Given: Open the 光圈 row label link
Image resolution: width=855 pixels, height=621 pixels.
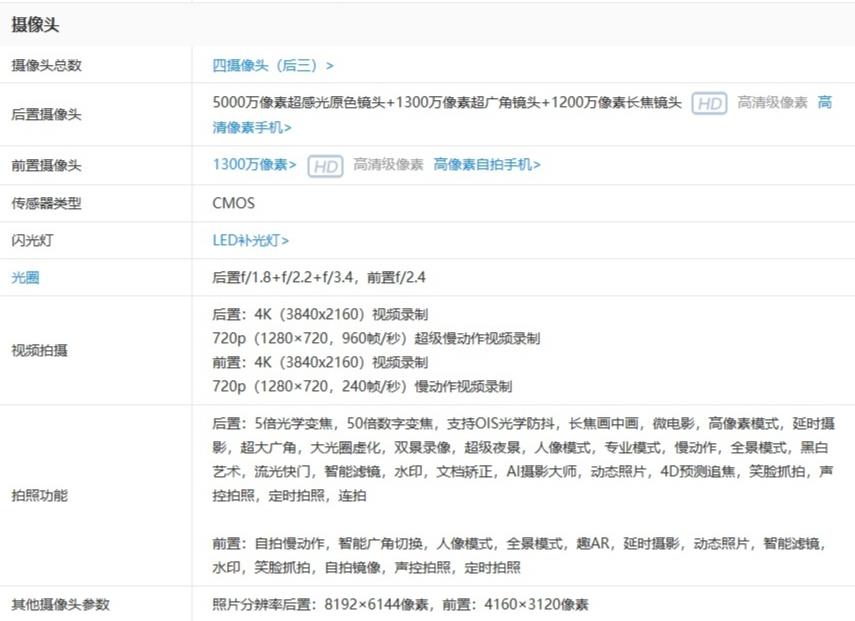Looking at the screenshot, I should pyautogui.click(x=25, y=278).
